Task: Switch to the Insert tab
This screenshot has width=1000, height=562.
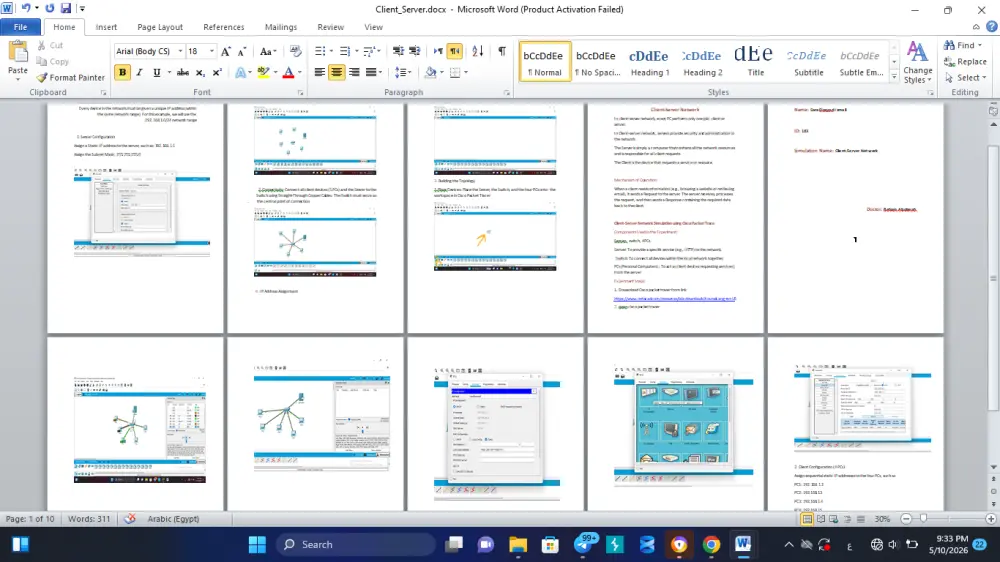Action: point(106,27)
